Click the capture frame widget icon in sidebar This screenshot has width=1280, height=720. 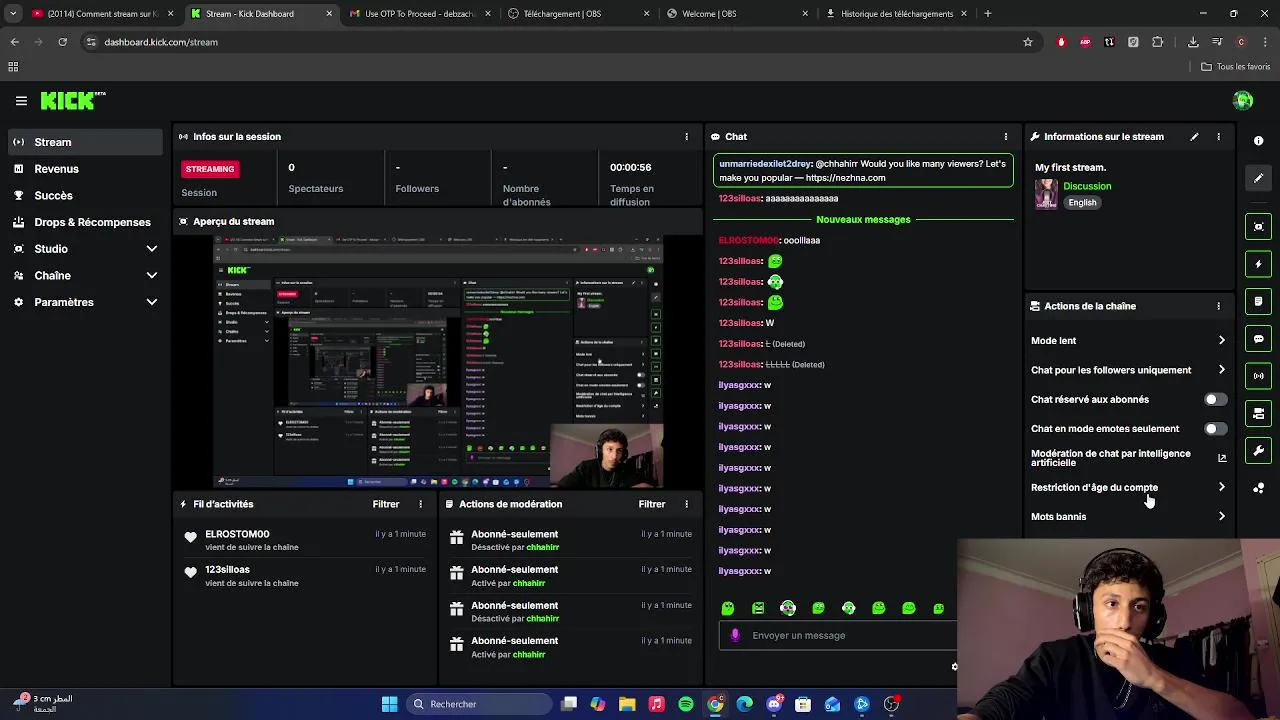click(x=1258, y=227)
